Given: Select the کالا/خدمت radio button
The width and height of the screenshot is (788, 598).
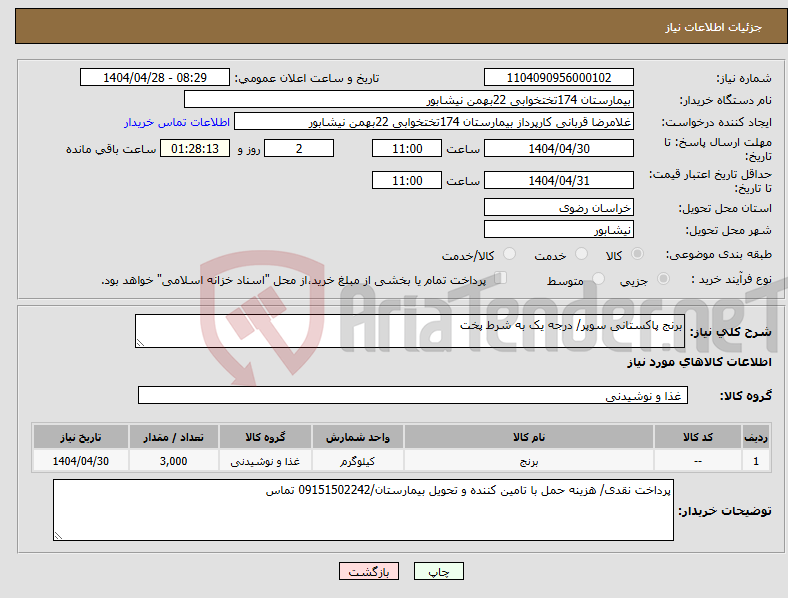Looking at the screenshot, I should pos(510,254).
